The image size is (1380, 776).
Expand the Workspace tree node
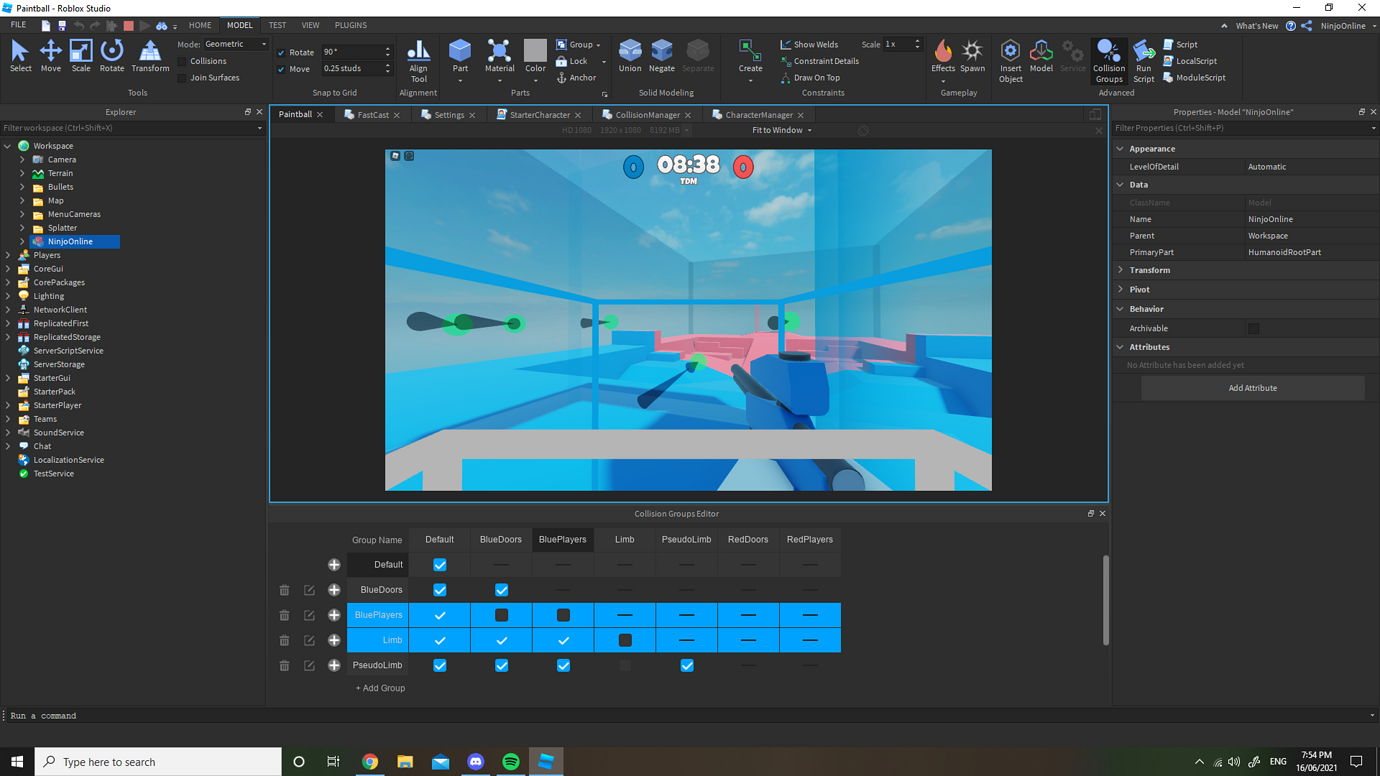pyautogui.click(x=8, y=146)
